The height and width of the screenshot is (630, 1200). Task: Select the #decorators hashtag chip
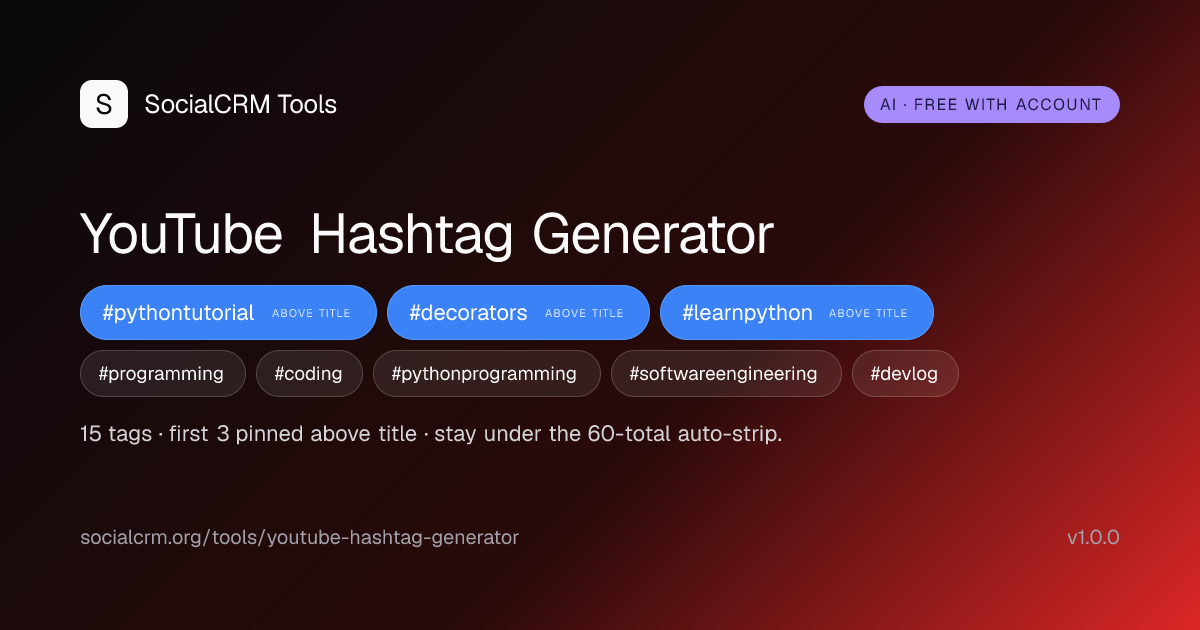point(518,313)
